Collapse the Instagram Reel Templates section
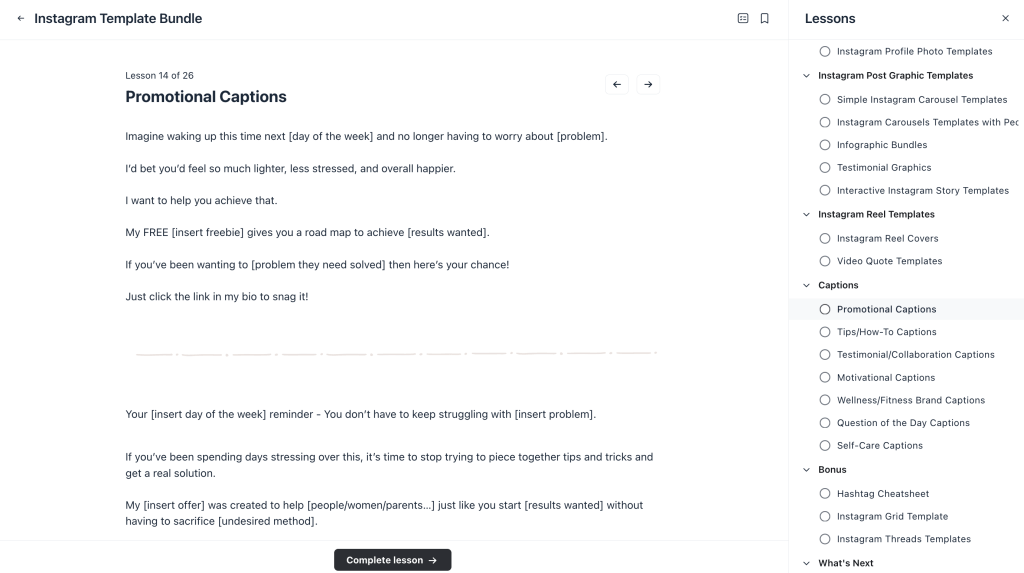The width and height of the screenshot is (1024, 573). tap(806, 214)
